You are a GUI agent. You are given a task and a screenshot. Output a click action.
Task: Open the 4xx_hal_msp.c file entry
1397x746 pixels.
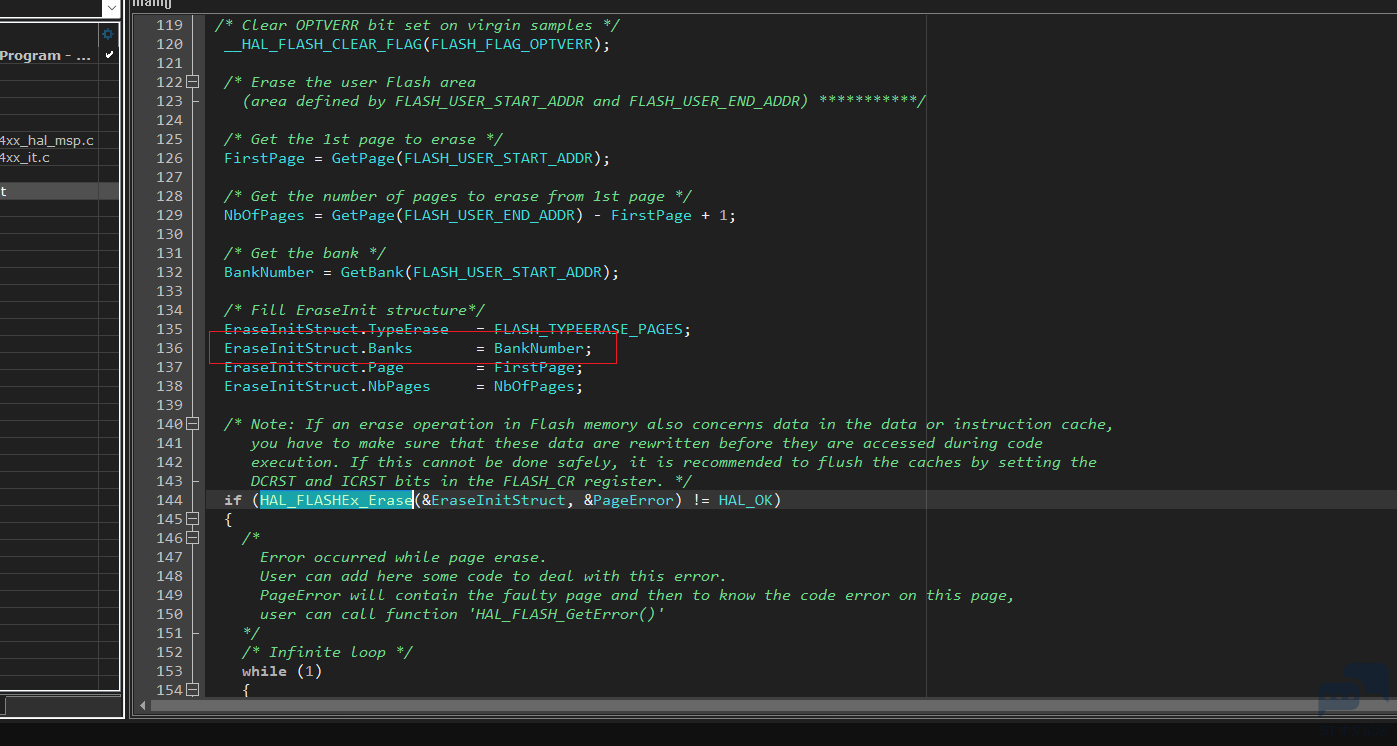[x=45, y=140]
